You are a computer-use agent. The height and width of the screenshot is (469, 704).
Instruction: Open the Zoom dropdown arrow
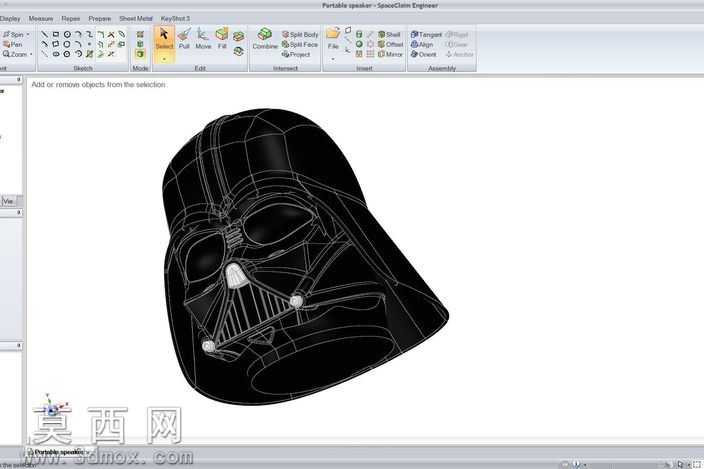tap(31, 54)
